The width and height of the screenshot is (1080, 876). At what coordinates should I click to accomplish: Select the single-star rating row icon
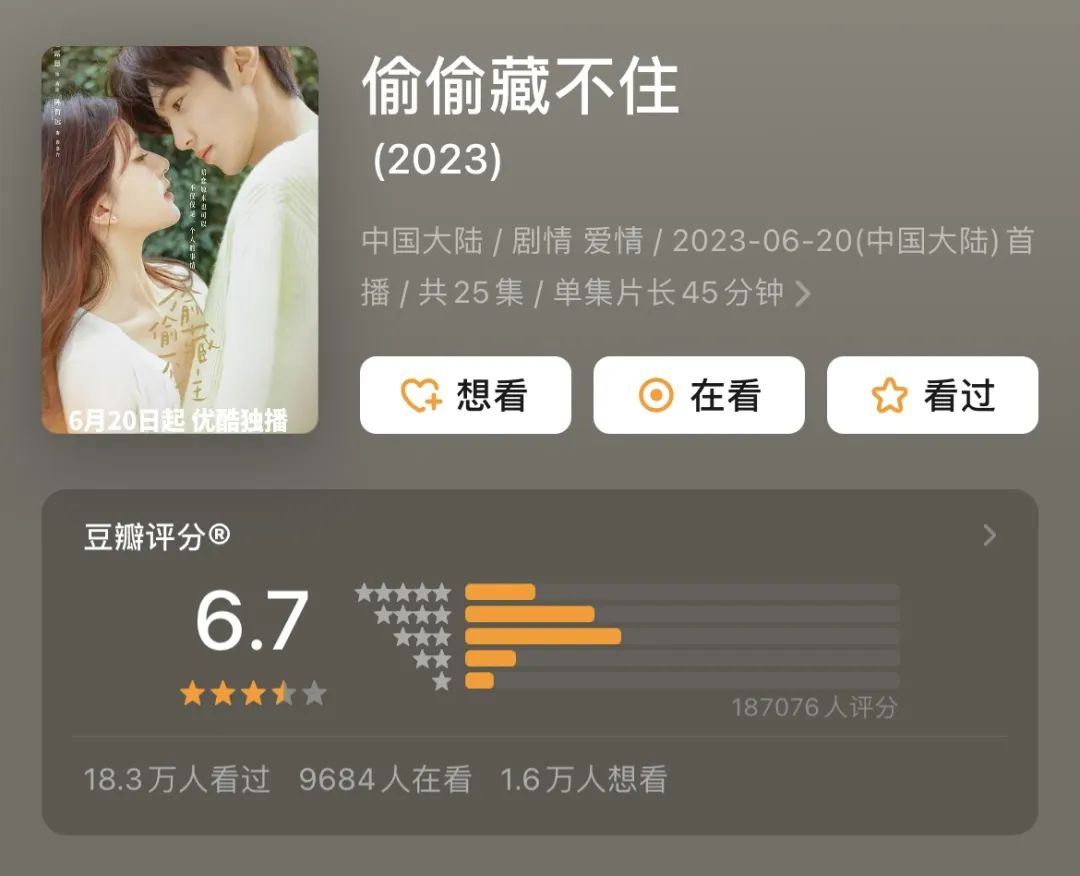pyautogui.click(x=442, y=681)
